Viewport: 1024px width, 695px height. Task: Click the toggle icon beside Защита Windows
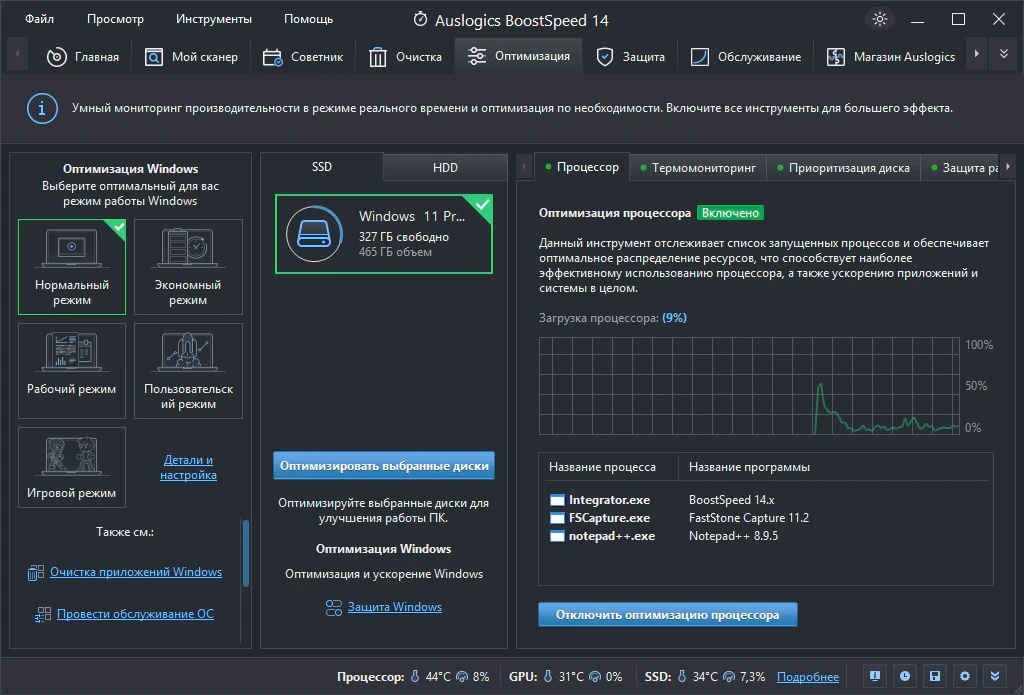[334, 608]
